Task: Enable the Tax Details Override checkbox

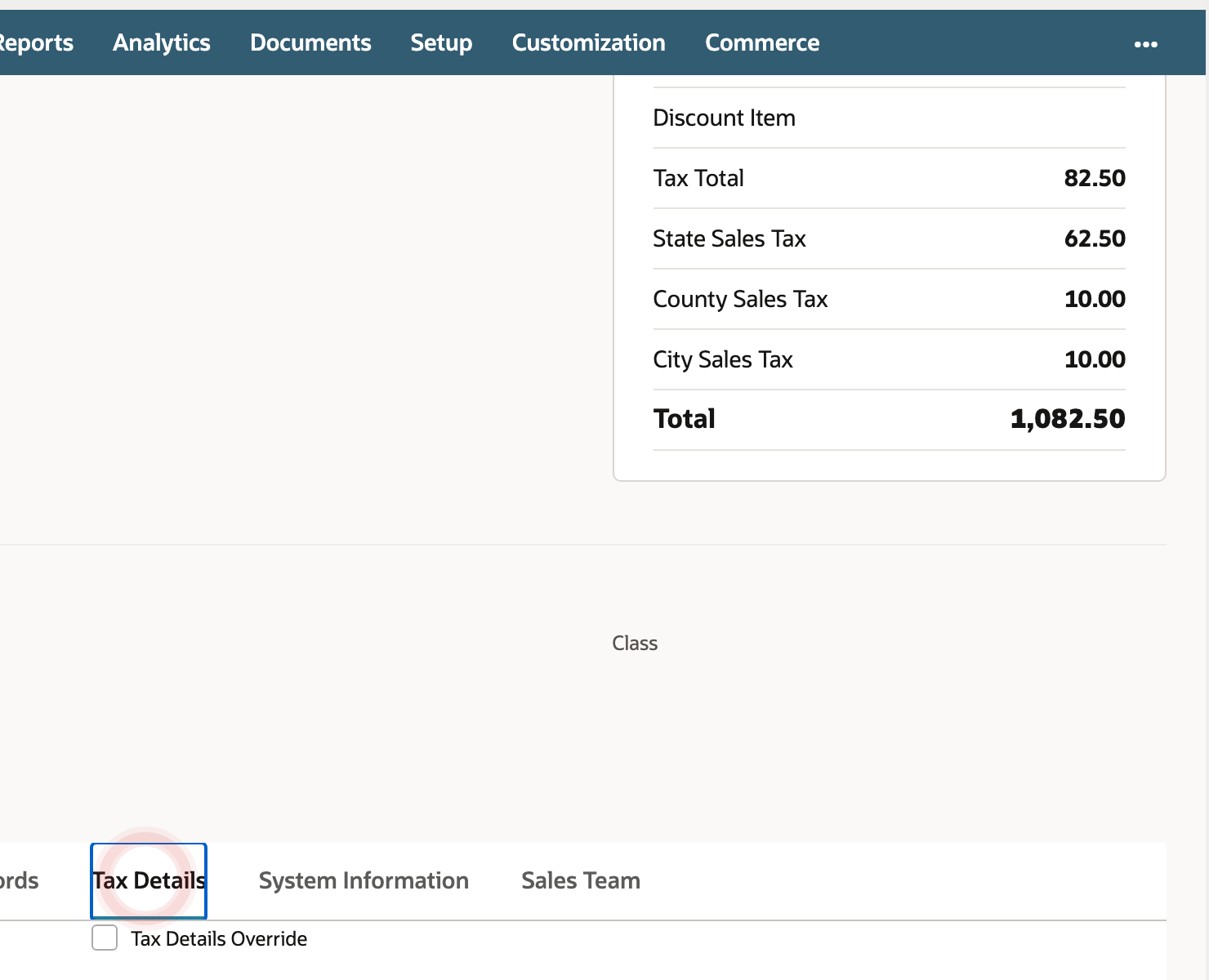Action: click(x=105, y=938)
